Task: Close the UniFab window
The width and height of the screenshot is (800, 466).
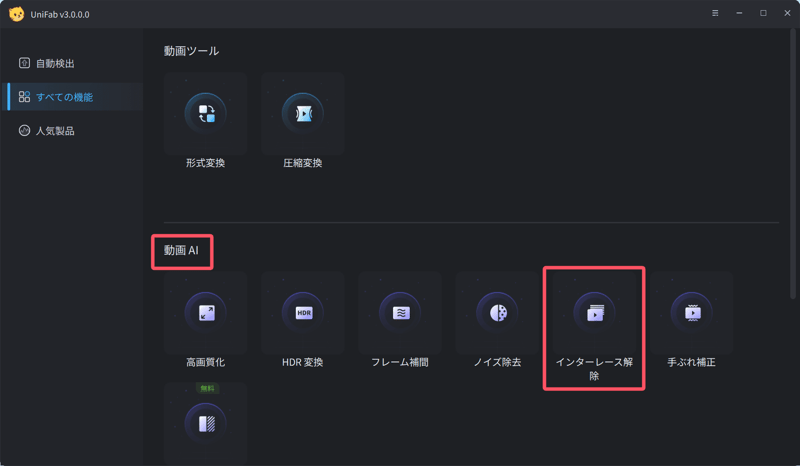Action: pos(785,13)
